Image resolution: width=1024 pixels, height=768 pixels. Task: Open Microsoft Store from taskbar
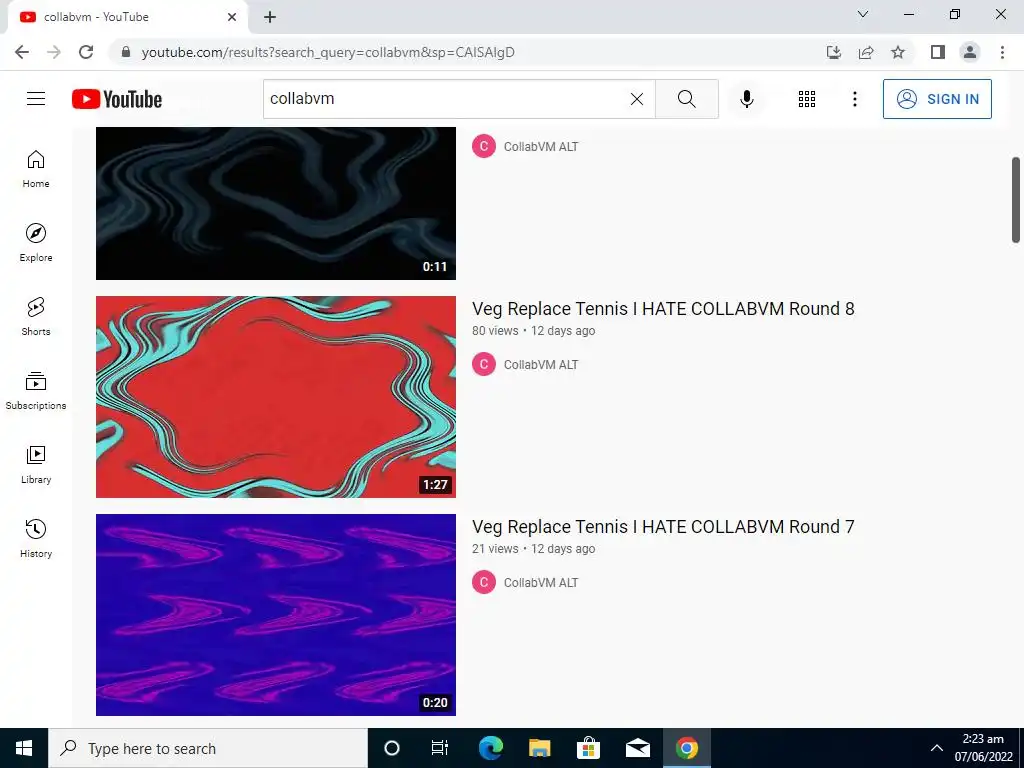point(588,748)
